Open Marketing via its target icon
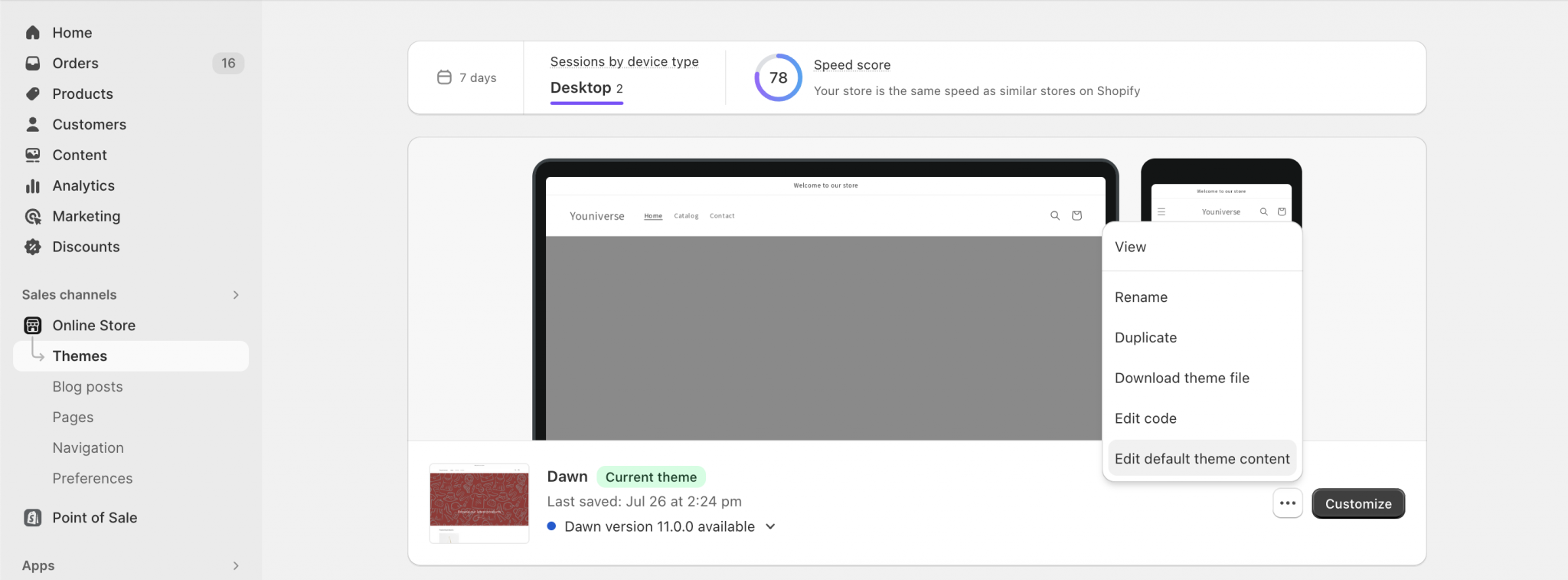1568x580 pixels. 32,216
